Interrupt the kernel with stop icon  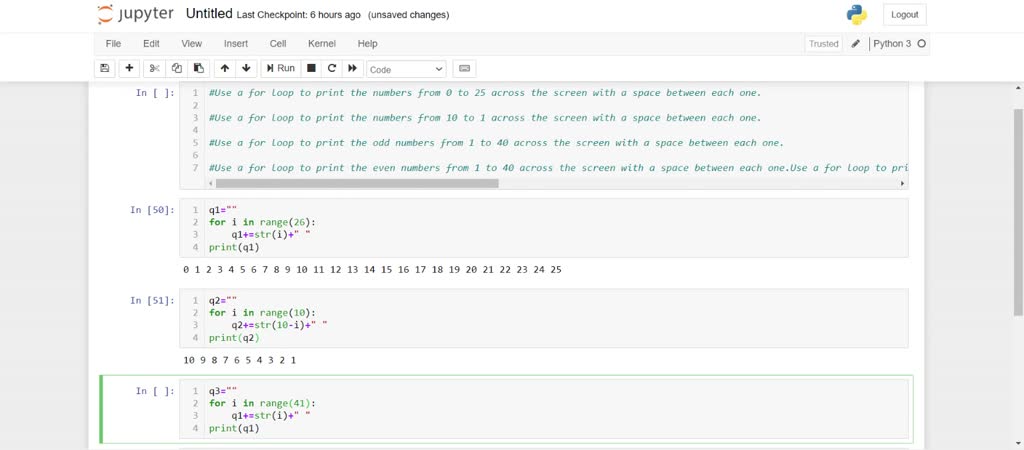pos(312,69)
